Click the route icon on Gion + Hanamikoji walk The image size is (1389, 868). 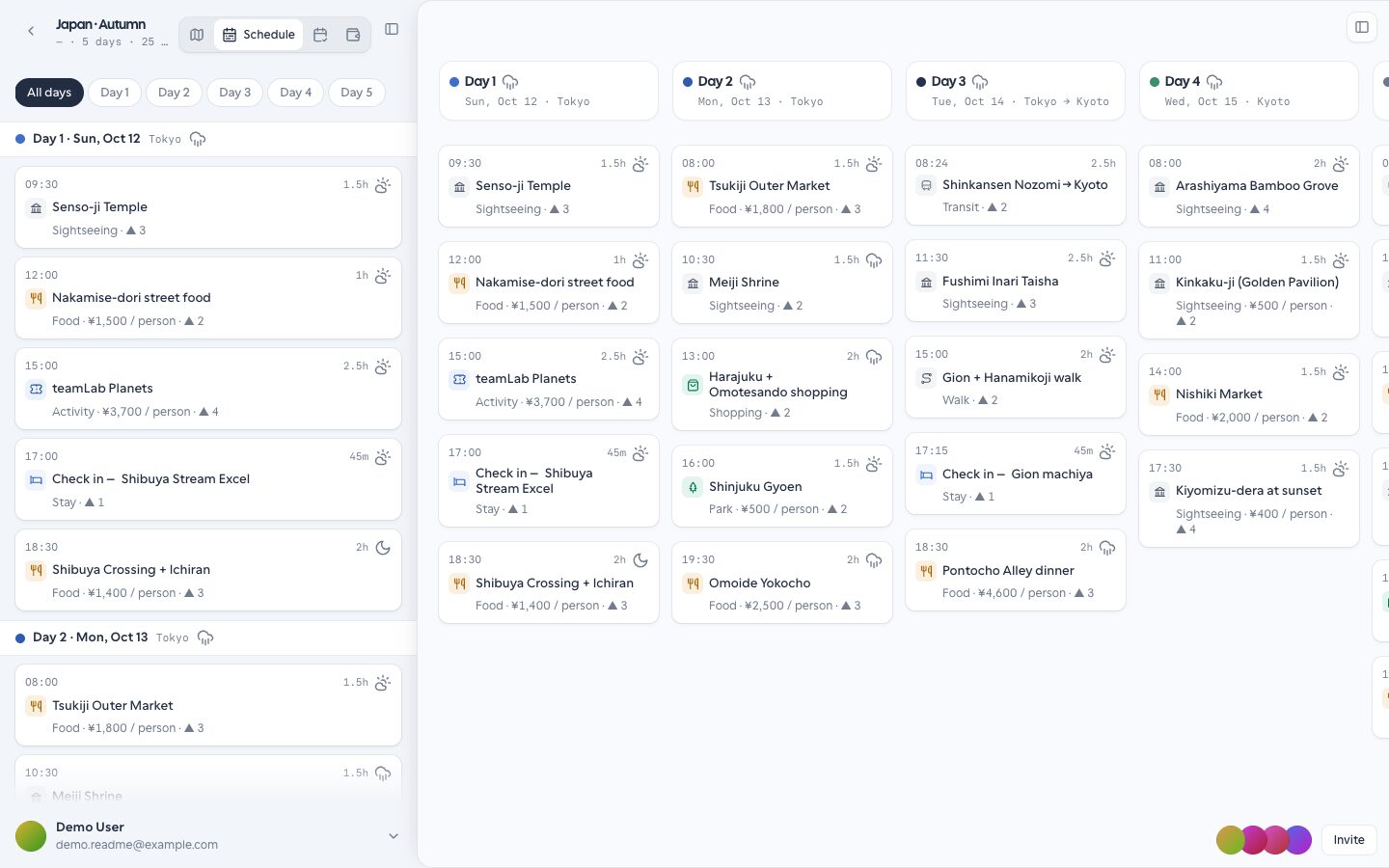point(926,378)
